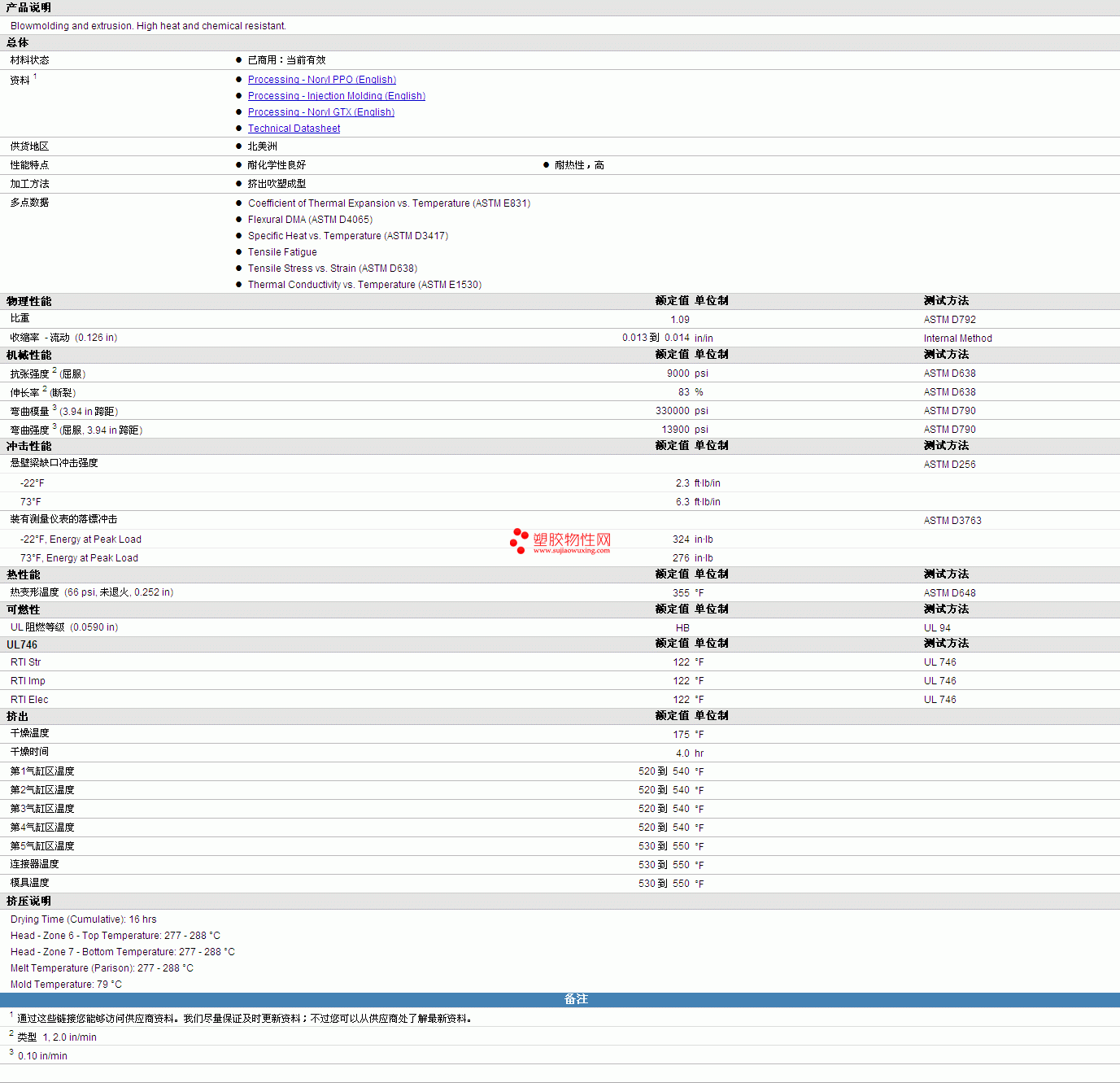The image size is (1120, 1083).
Task: Click Melt Temperature (Parison) line
Action: point(102,968)
